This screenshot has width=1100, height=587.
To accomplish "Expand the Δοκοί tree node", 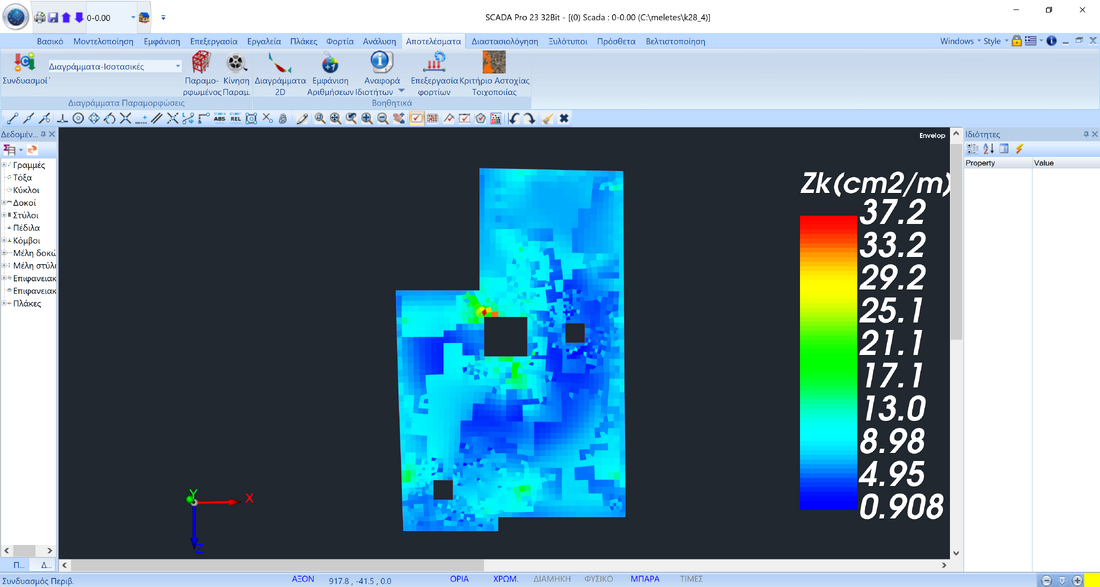I will coord(4,202).
